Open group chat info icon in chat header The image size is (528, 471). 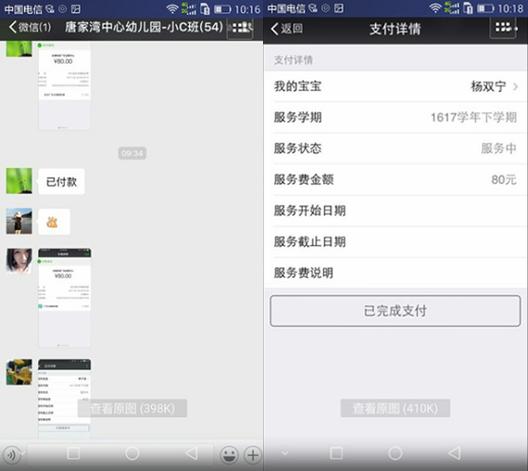pos(241,27)
